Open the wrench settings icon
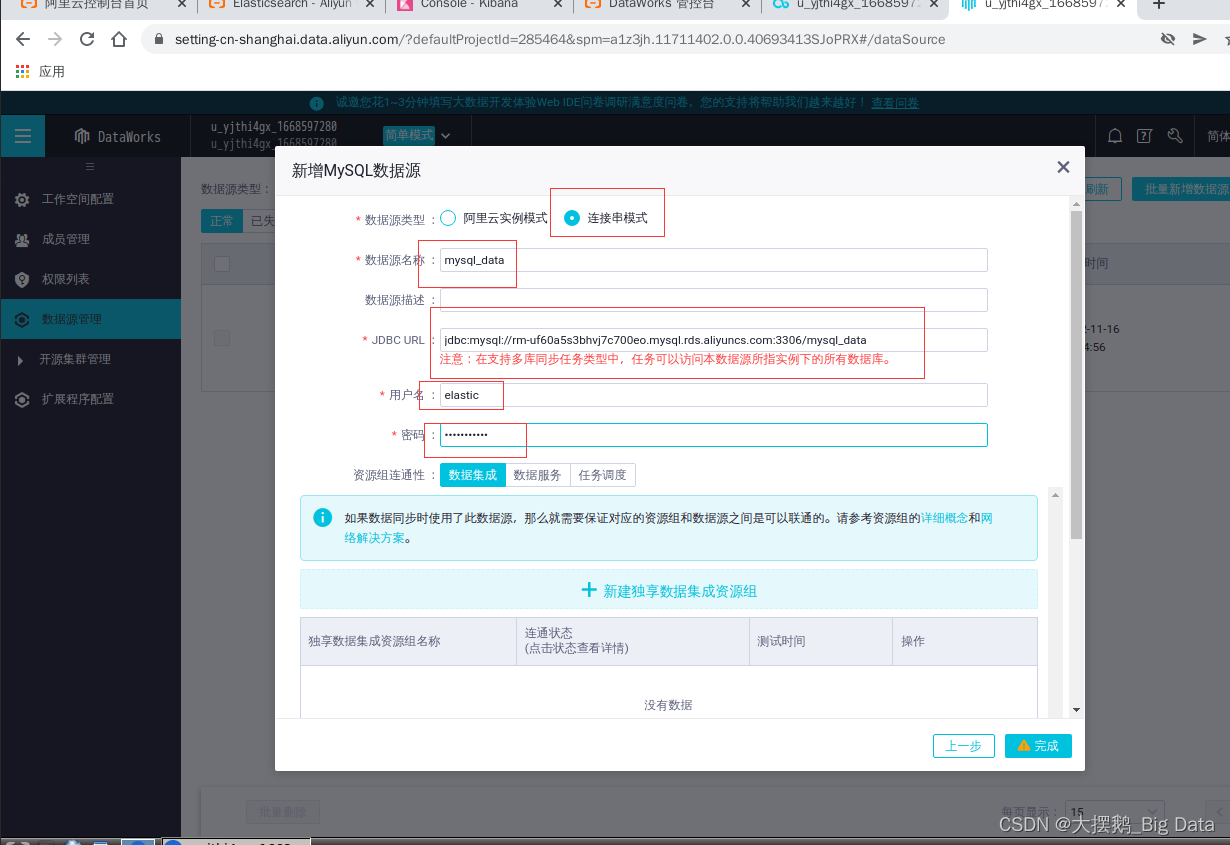This screenshot has width=1230, height=845. [1175, 136]
